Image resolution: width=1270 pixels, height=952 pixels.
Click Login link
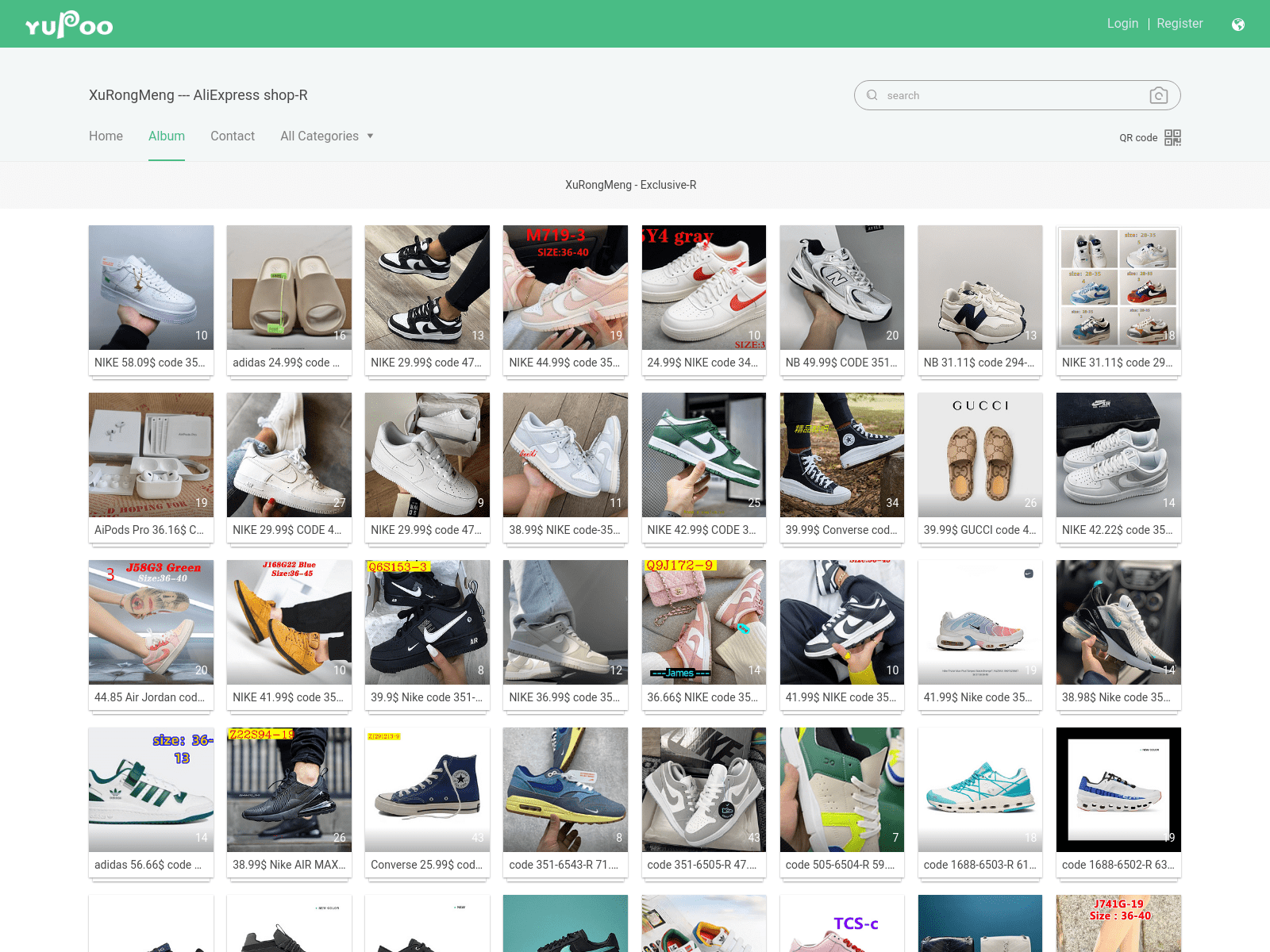[1122, 24]
